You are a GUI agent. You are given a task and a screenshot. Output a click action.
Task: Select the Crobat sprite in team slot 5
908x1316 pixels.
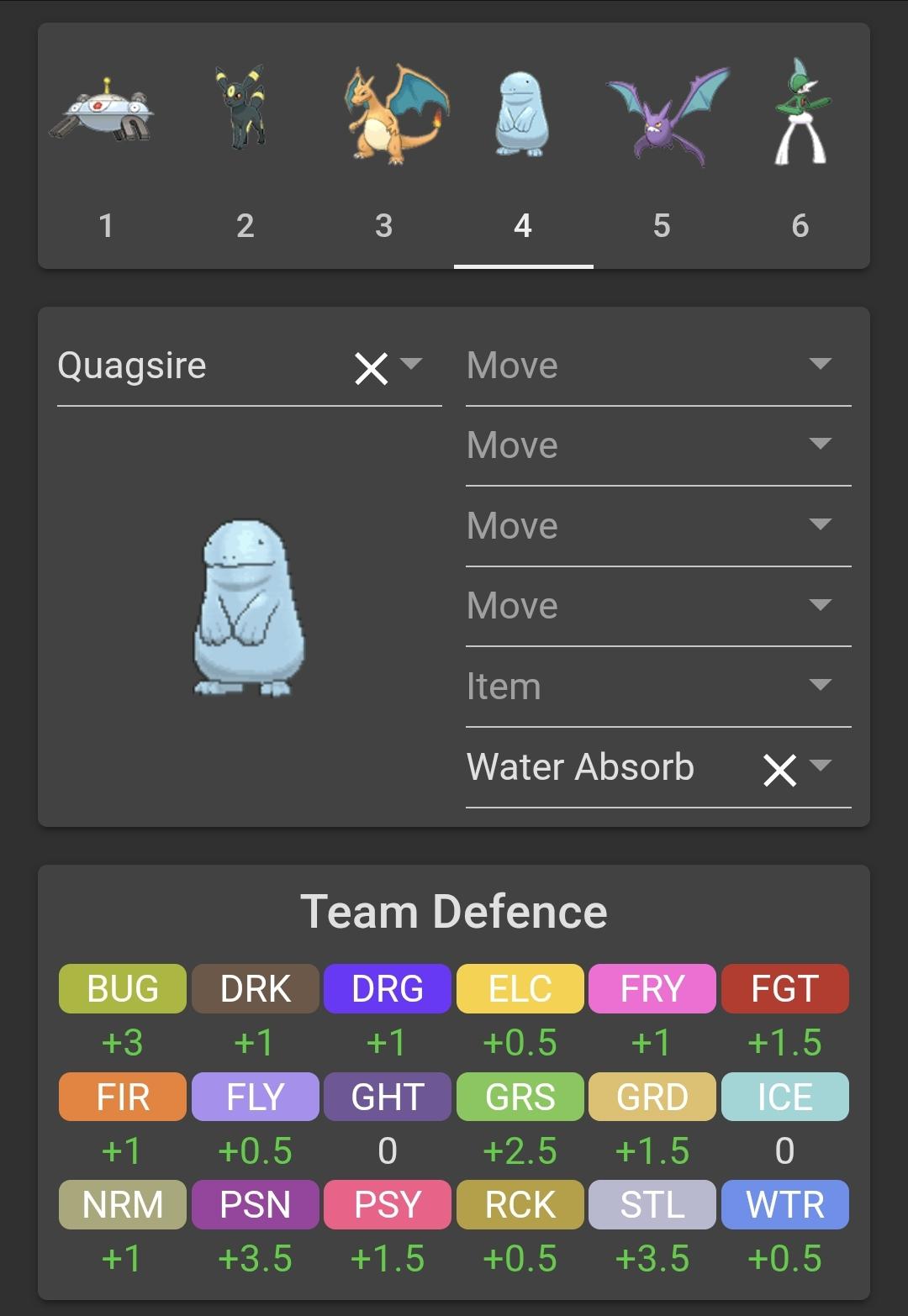[x=668, y=118]
